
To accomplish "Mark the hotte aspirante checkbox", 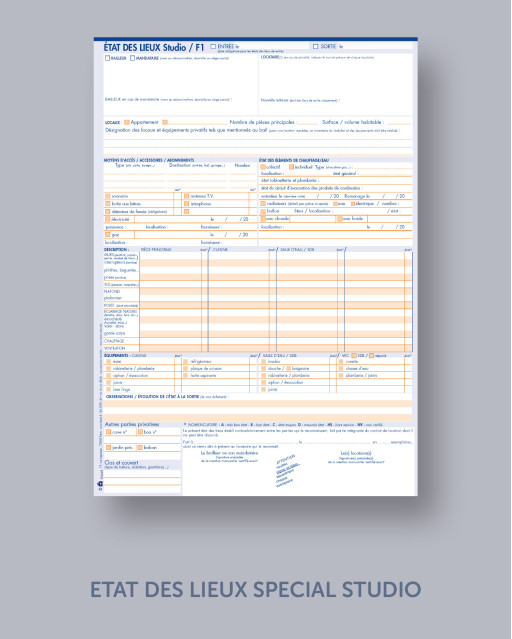I will pos(185,375).
